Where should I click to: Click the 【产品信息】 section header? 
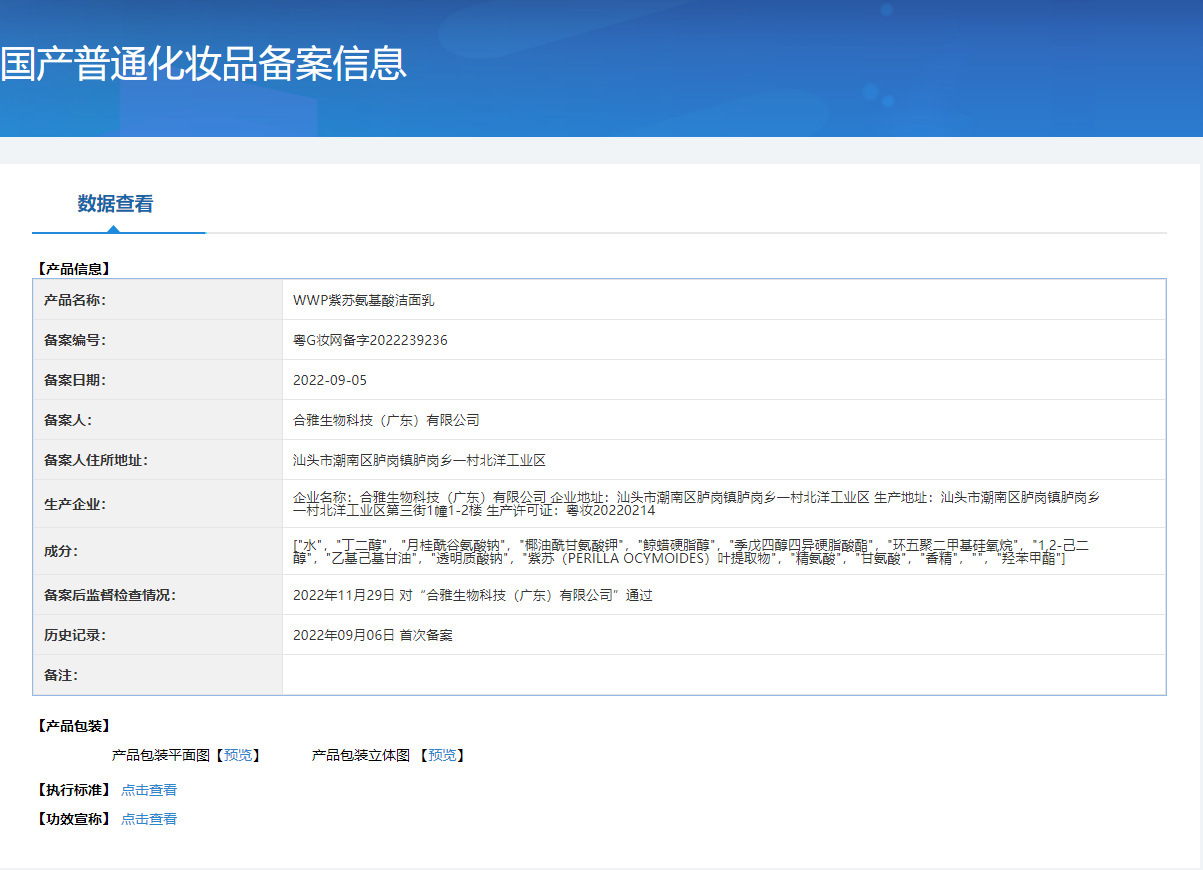pyautogui.click(x=73, y=268)
